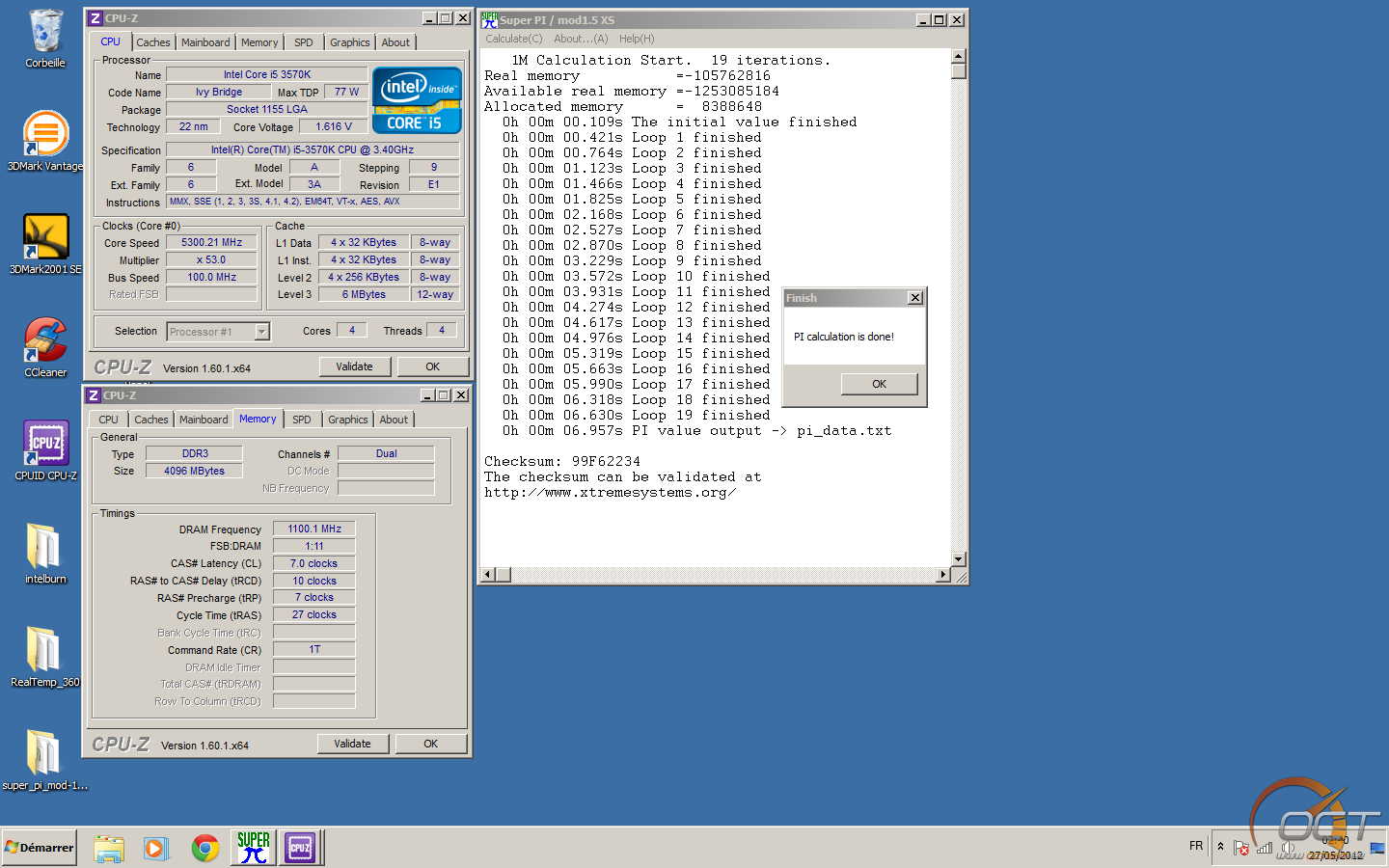Open About tab in bottom CPU-Z window
Viewport: 1389px width, 868px height.
pyautogui.click(x=394, y=420)
